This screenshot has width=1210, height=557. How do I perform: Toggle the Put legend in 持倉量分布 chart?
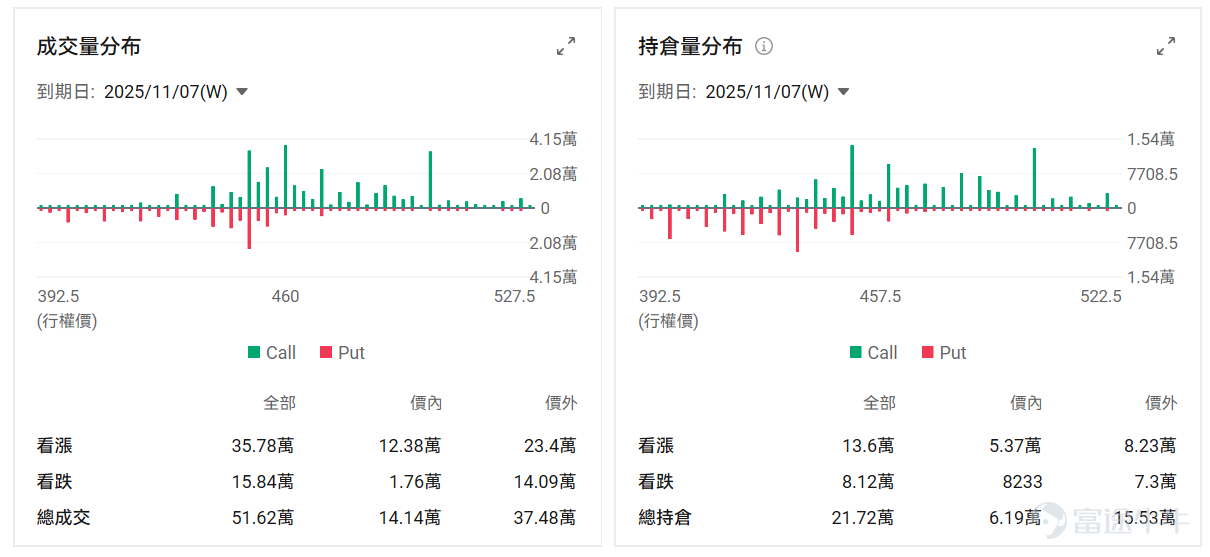943,352
